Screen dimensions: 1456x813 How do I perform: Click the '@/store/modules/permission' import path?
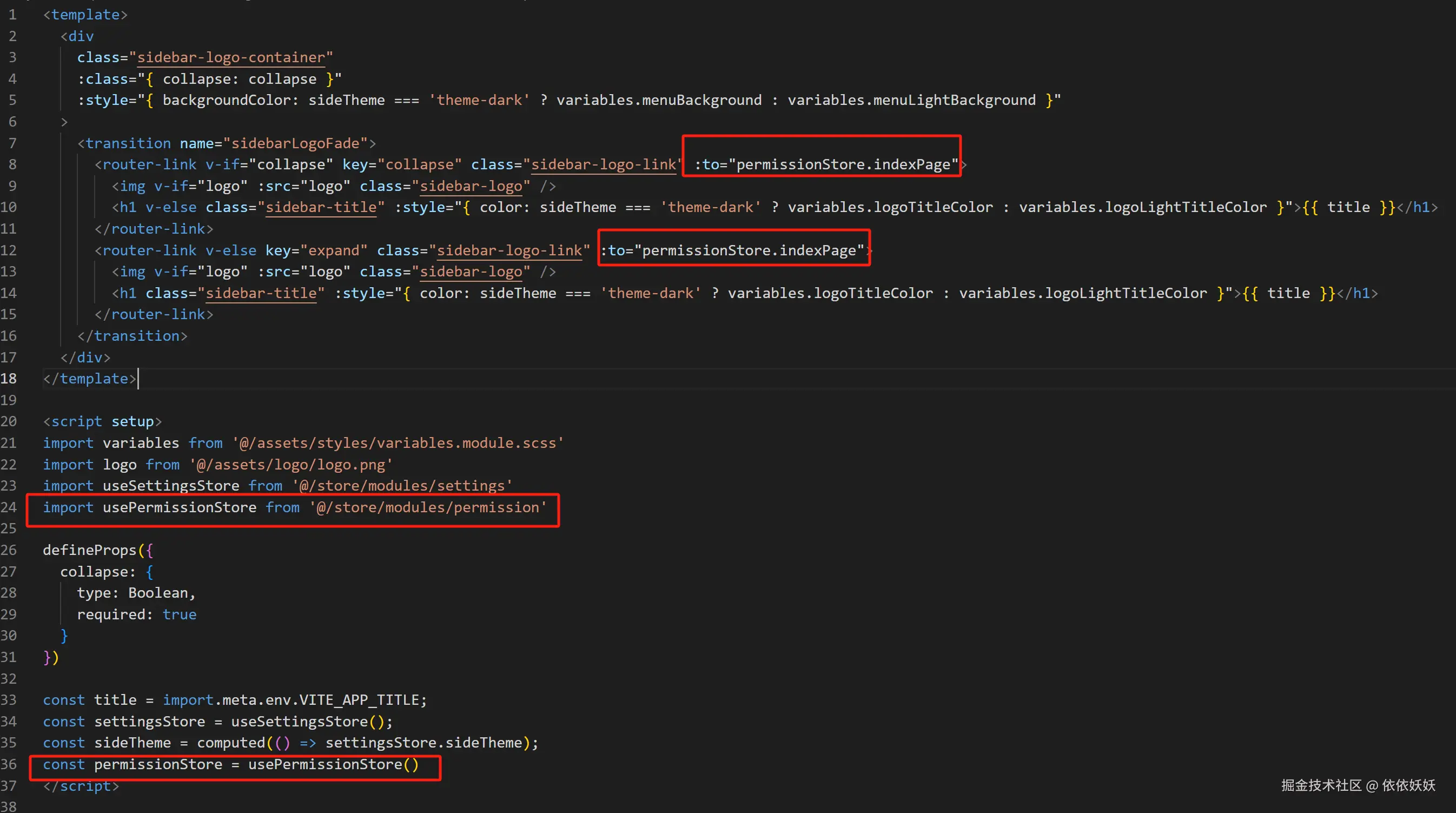(428, 507)
